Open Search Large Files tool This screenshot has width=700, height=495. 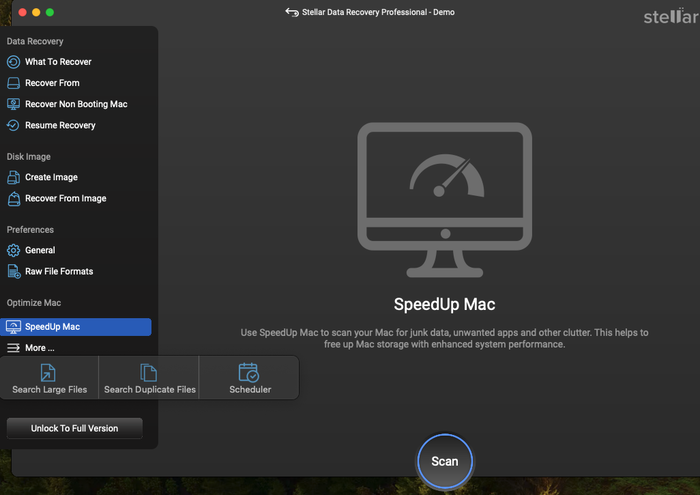(50, 378)
